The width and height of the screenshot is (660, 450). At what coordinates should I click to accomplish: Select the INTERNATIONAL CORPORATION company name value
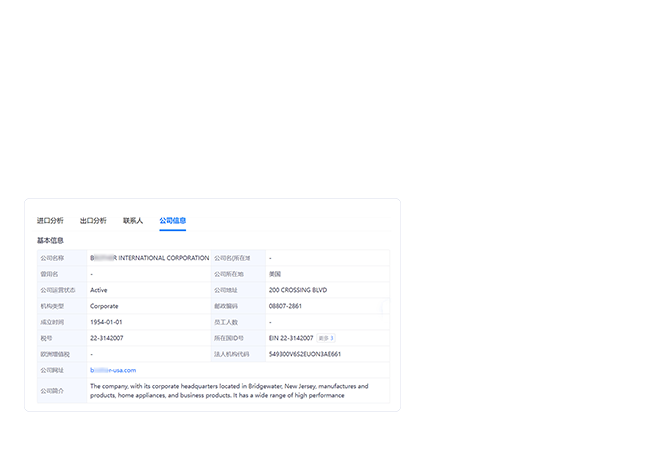[x=149, y=258]
